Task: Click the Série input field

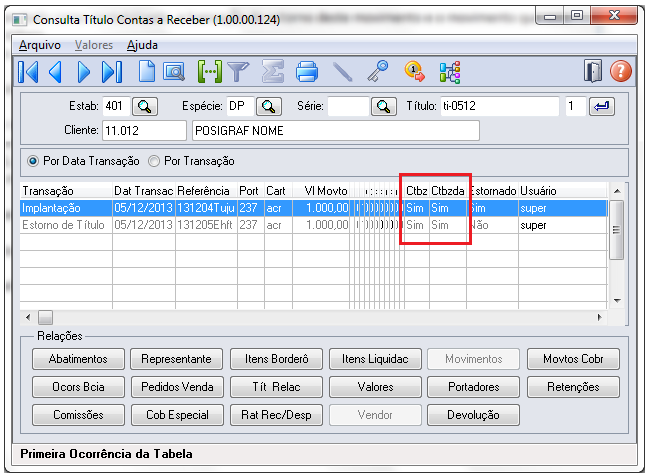Action: pyautogui.click(x=348, y=106)
